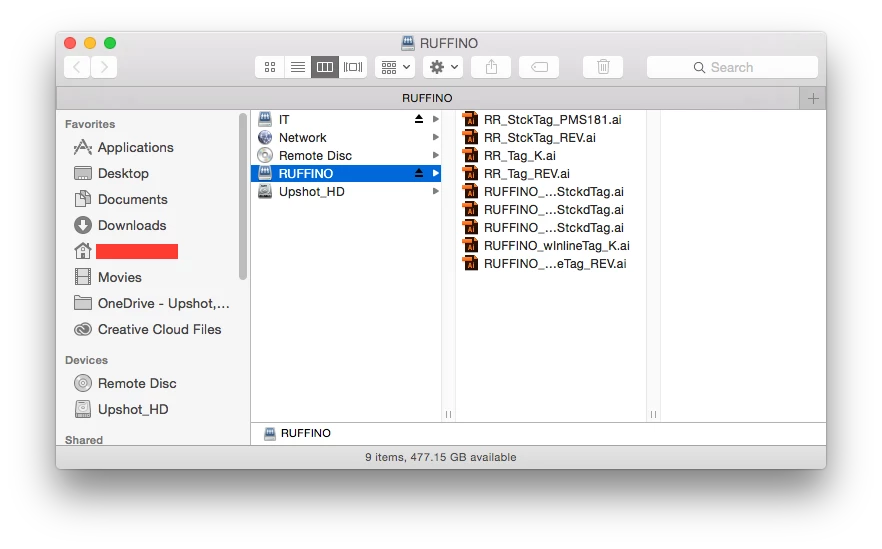Click the first column's resize handle
The image size is (882, 549).
click(448, 414)
